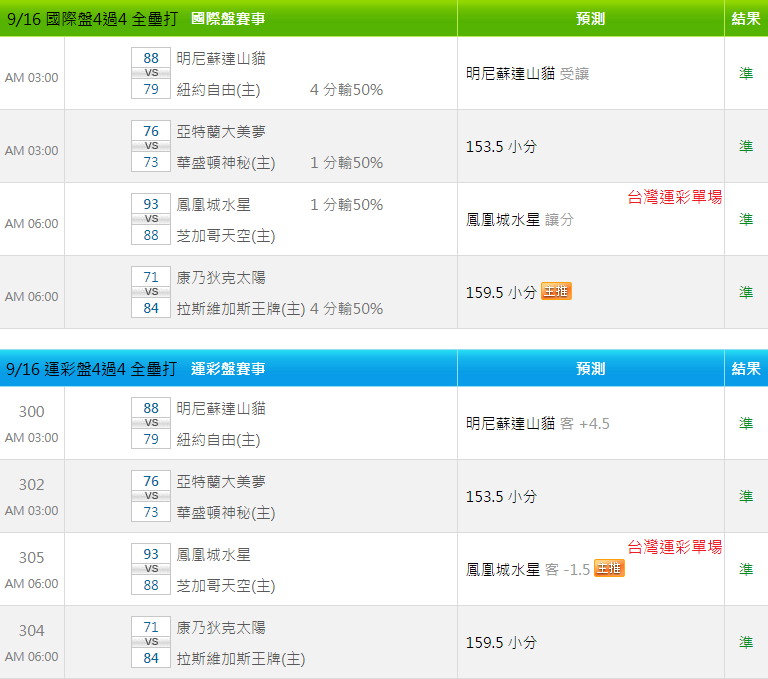Select the prediction 明尼蘇達山貓 客 +4.5
768x679 pixels.
tap(538, 423)
